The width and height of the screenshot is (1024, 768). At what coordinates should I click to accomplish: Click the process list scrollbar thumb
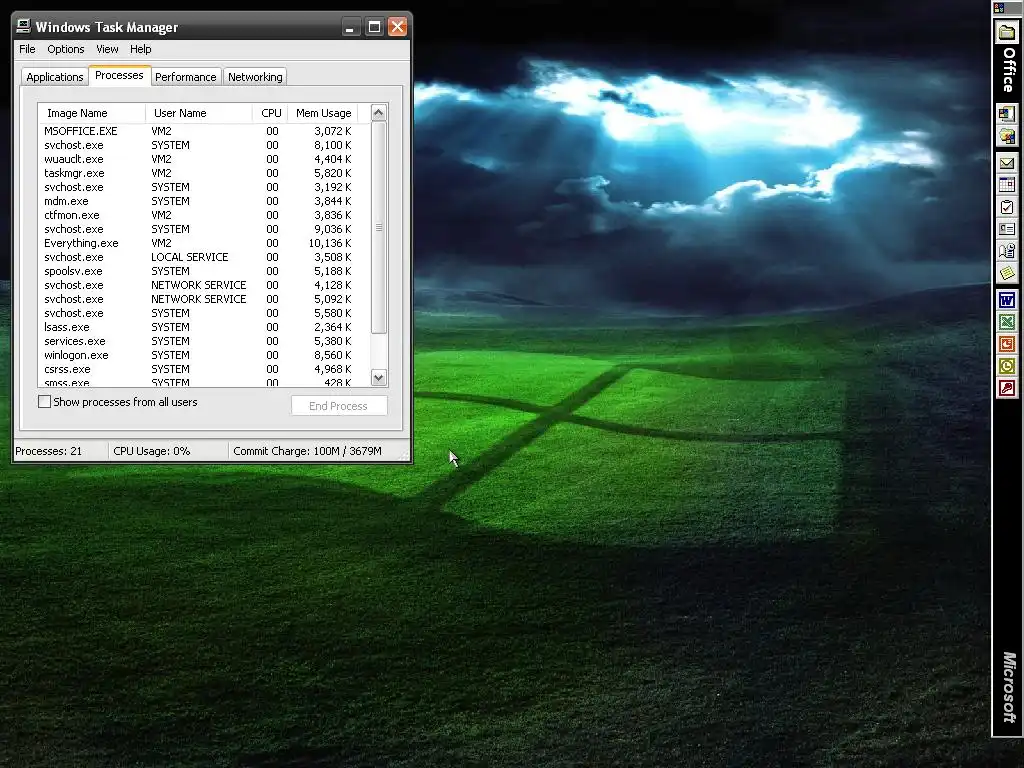click(379, 227)
